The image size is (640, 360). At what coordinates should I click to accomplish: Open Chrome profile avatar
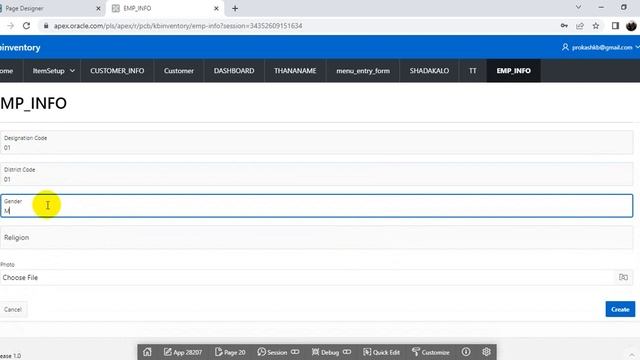pyautogui.click(x=631, y=26)
